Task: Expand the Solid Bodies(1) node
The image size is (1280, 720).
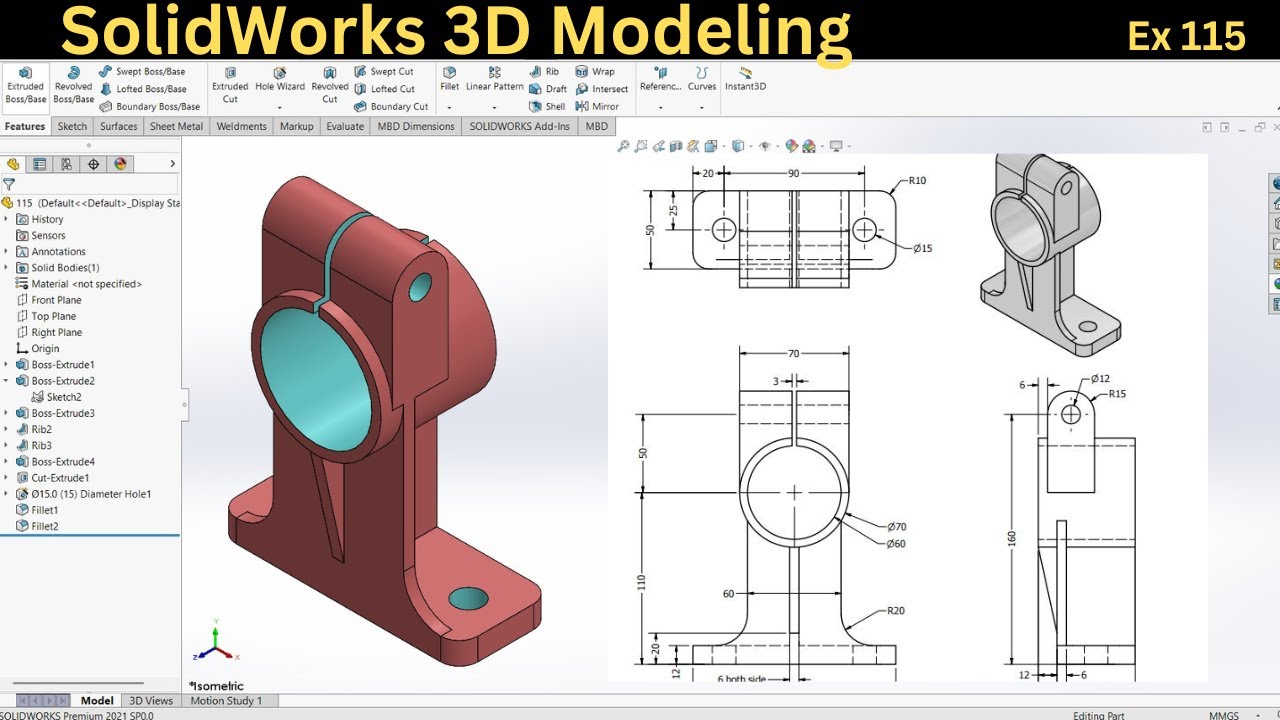Action: pos(7,268)
